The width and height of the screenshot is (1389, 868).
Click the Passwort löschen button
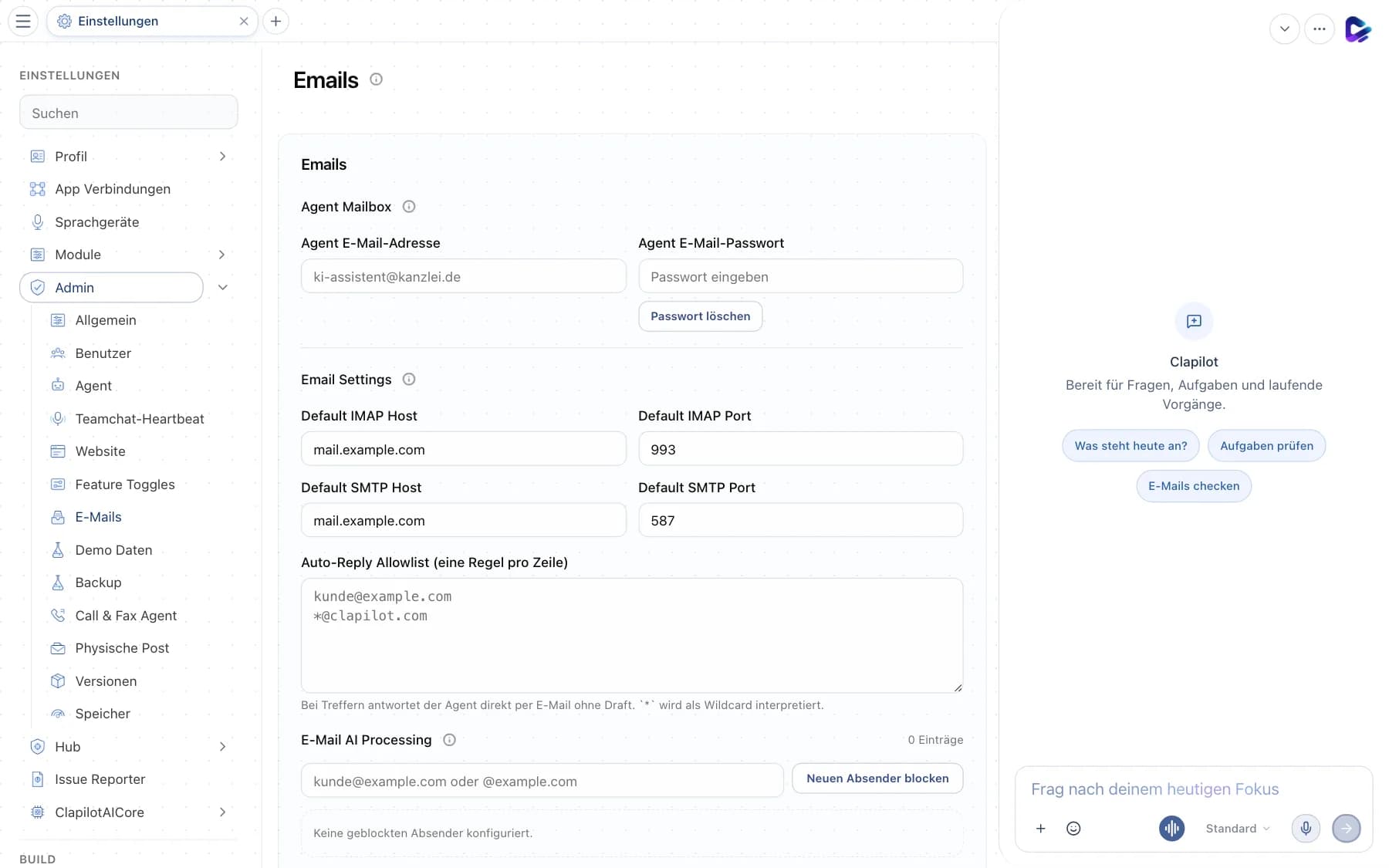coord(700,316)
